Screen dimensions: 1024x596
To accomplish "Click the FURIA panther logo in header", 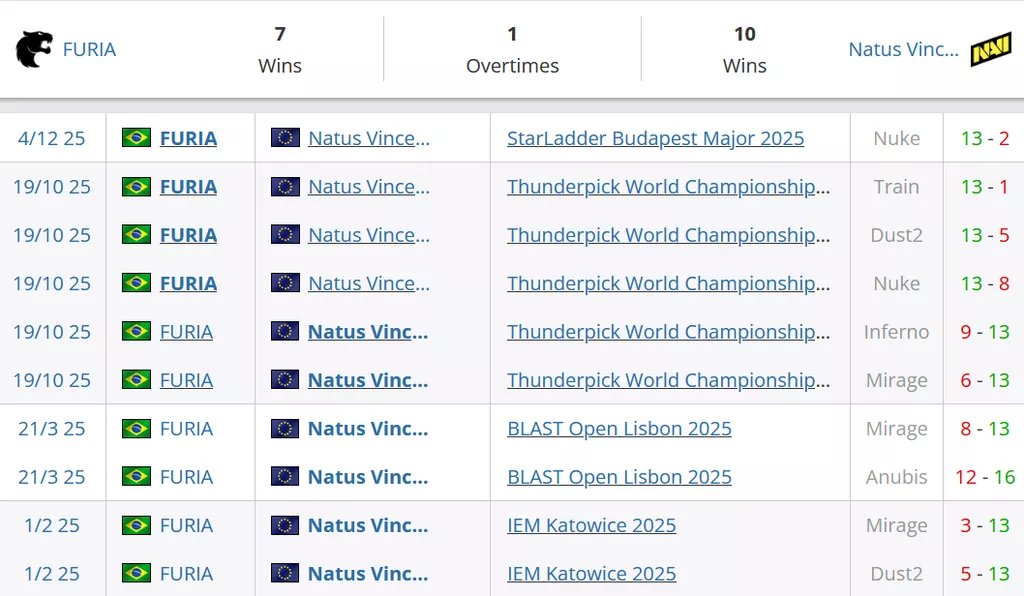I will pyautogui.click(x=34, y=49).
